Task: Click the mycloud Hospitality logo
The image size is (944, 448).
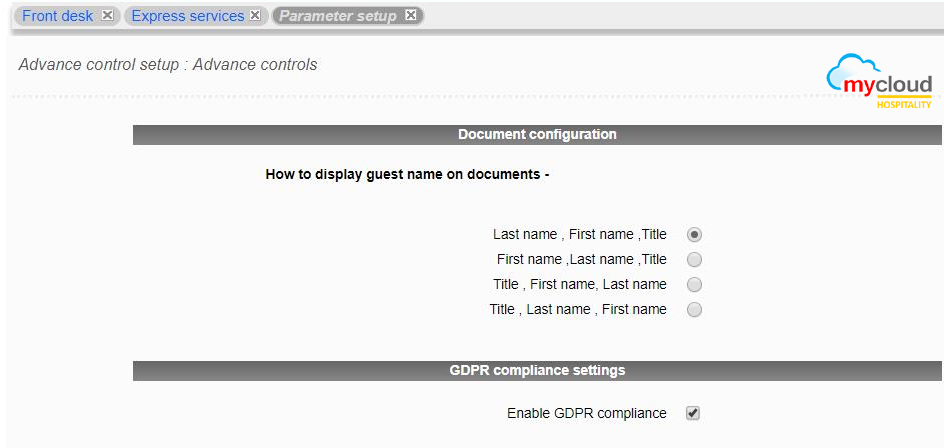Action: tap(880, 82)
